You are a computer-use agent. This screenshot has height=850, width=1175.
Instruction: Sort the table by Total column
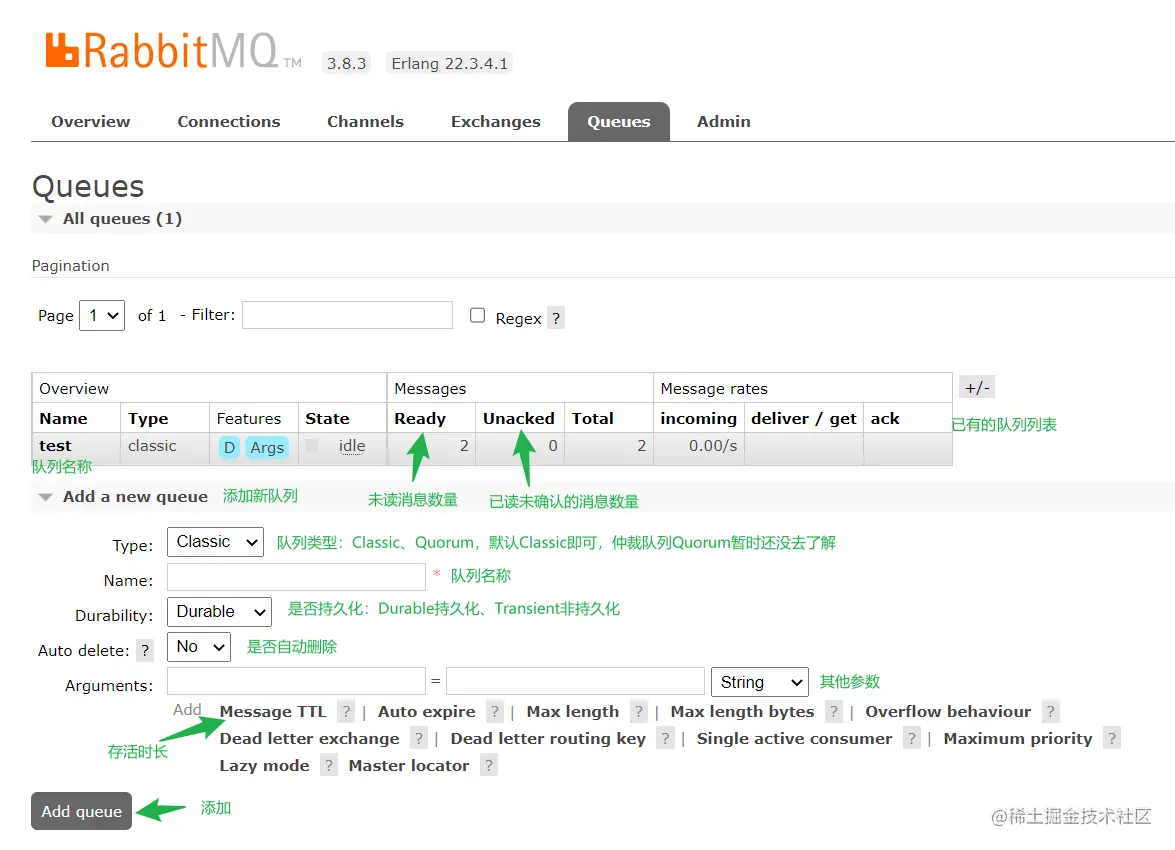[592, 418]
